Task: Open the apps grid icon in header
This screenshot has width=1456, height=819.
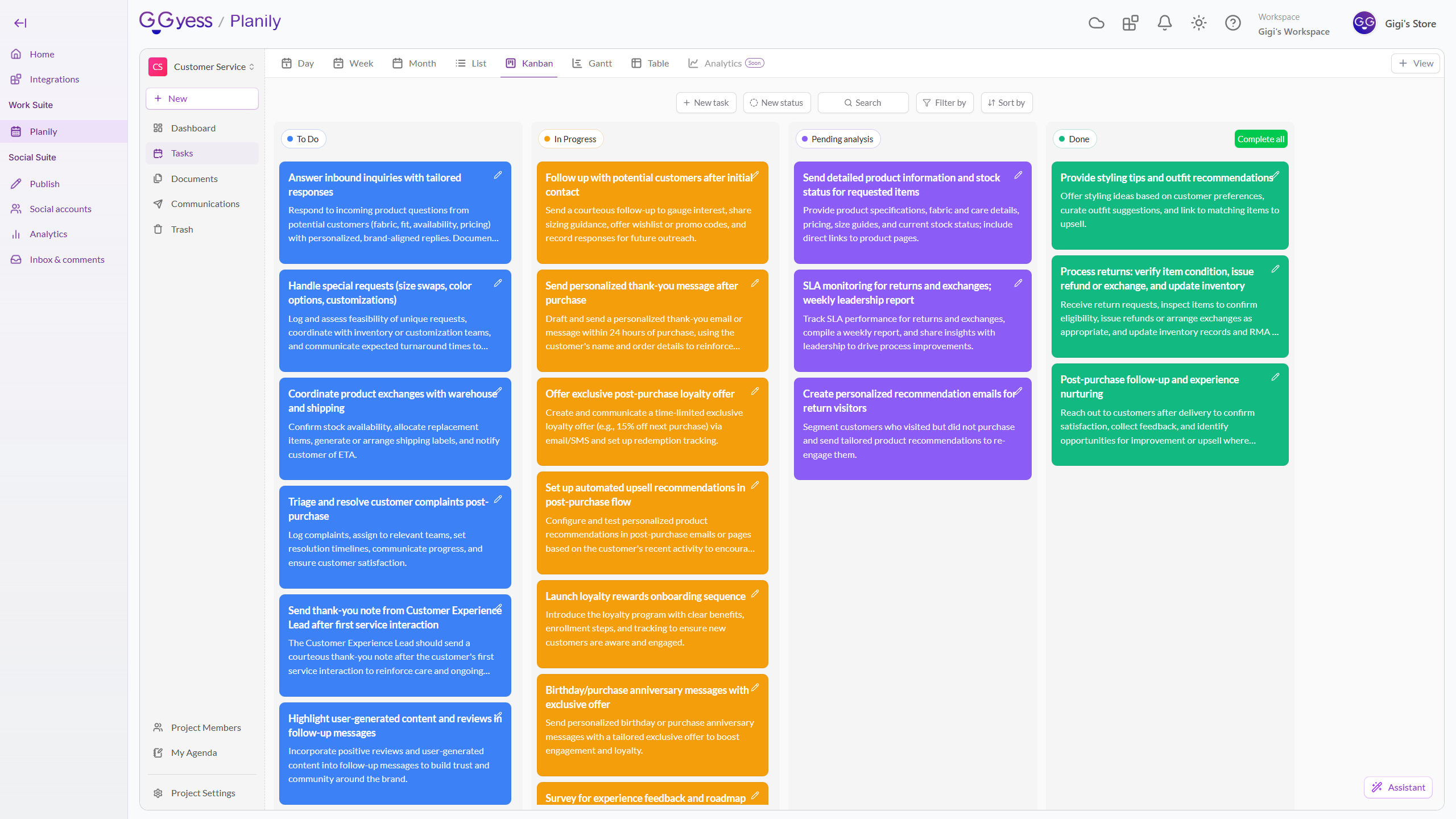Action: (1130, 23)
